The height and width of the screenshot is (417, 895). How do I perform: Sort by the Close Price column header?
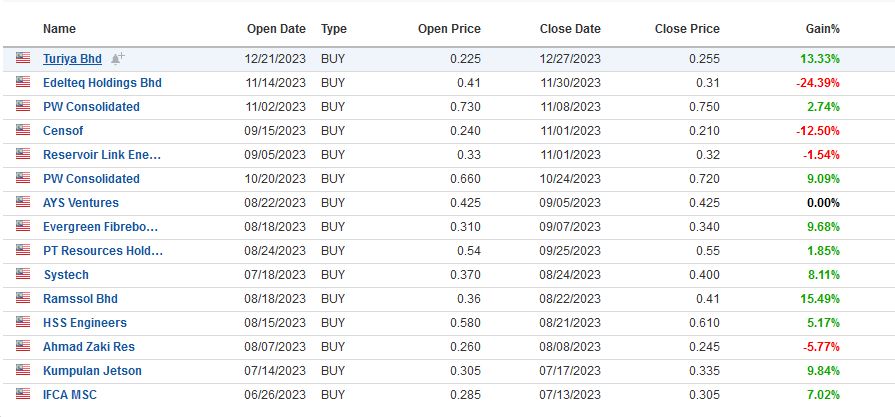687,29
